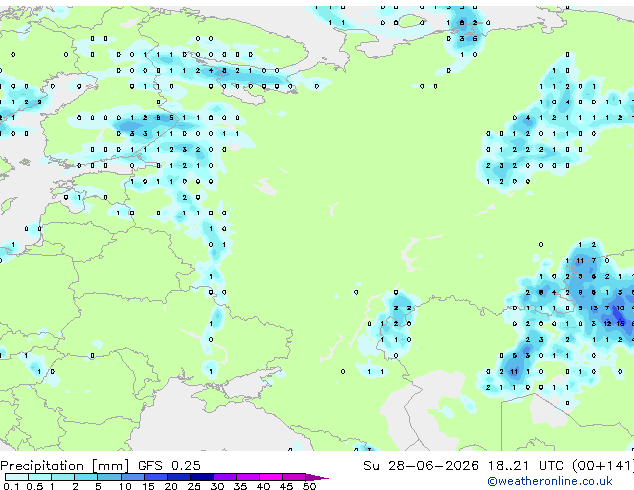The width and height of the screenshot is (634, 490).
Task: Click the '0.5' legend value label
Action: [34, 486]
